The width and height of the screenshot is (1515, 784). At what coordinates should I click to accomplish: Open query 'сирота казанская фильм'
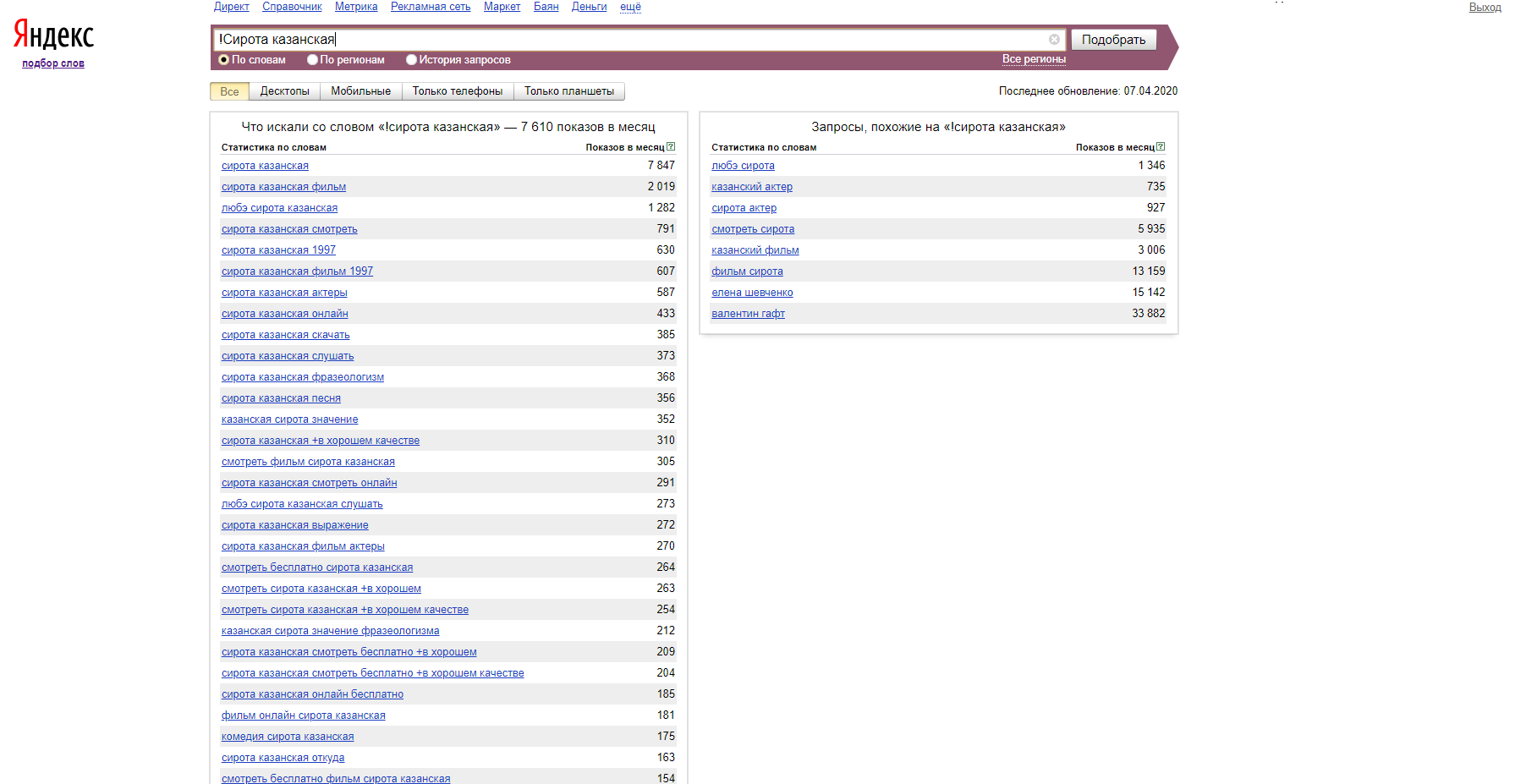(x=283, y=187)
